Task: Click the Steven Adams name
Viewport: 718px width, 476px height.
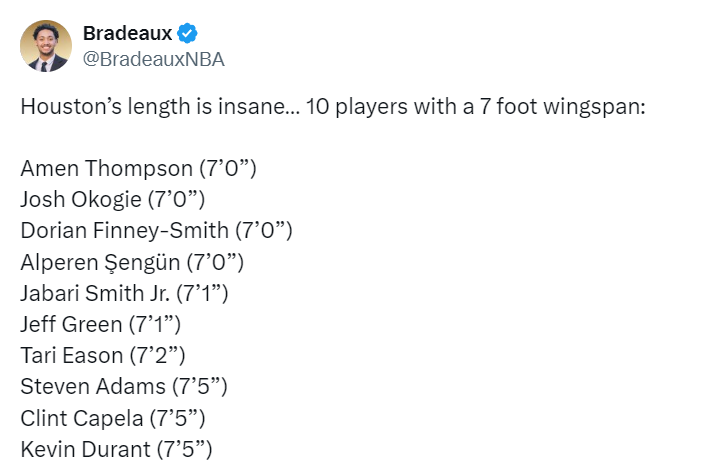Action: coord(94,387)
